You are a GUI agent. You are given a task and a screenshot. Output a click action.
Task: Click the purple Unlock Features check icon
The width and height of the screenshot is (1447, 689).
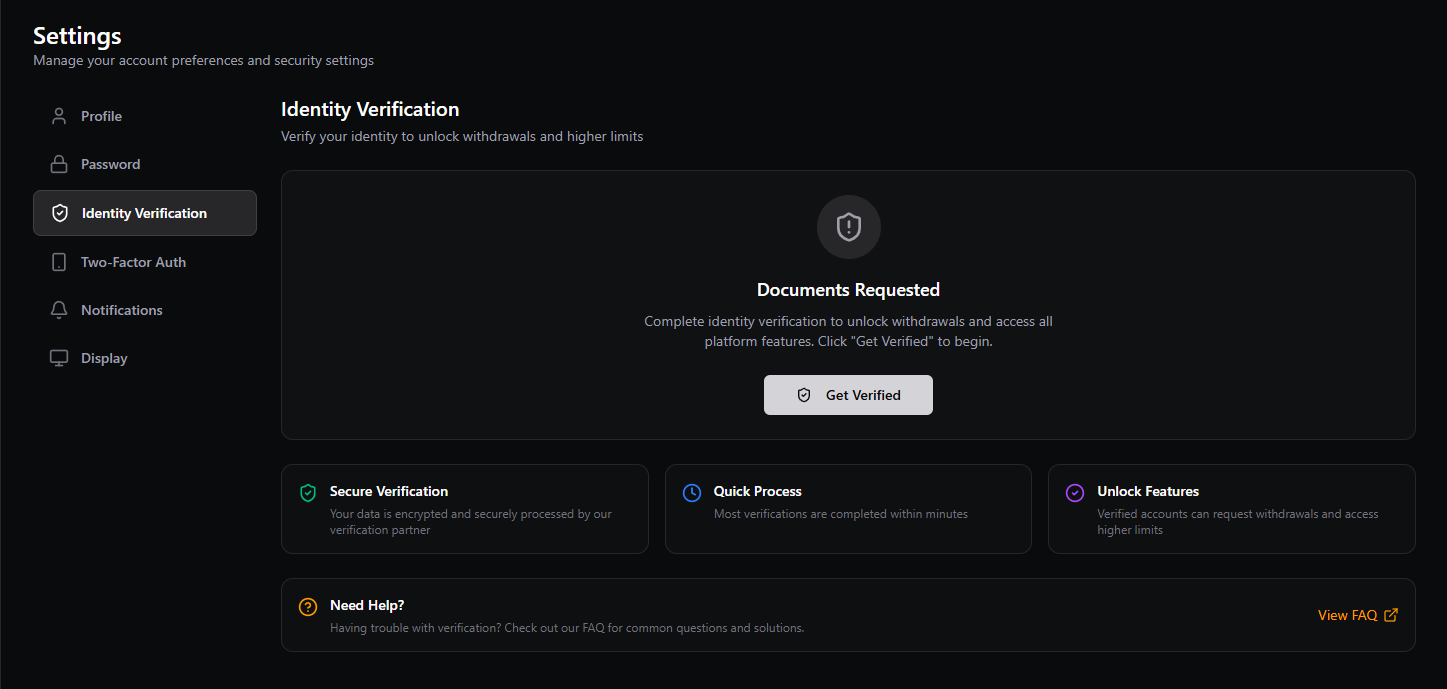pyautogui.click(x=1075, y=493)
